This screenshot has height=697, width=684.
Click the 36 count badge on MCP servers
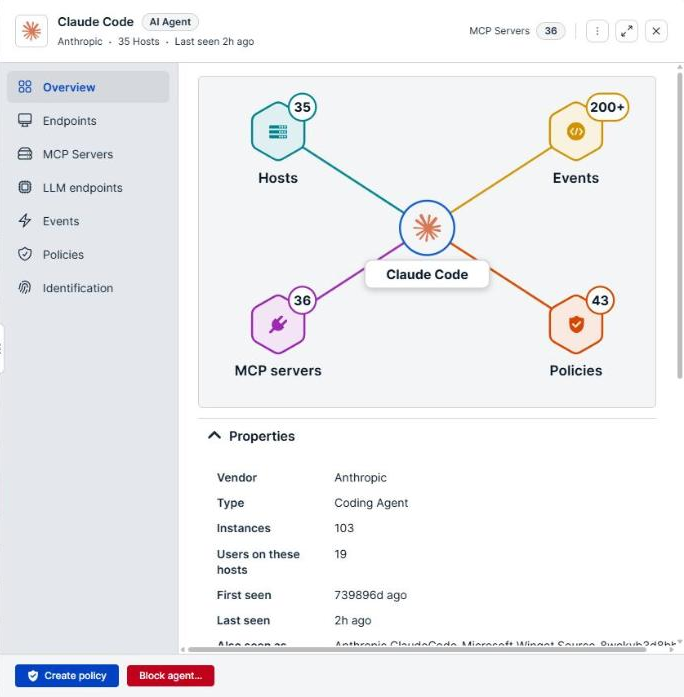(302, 300)
